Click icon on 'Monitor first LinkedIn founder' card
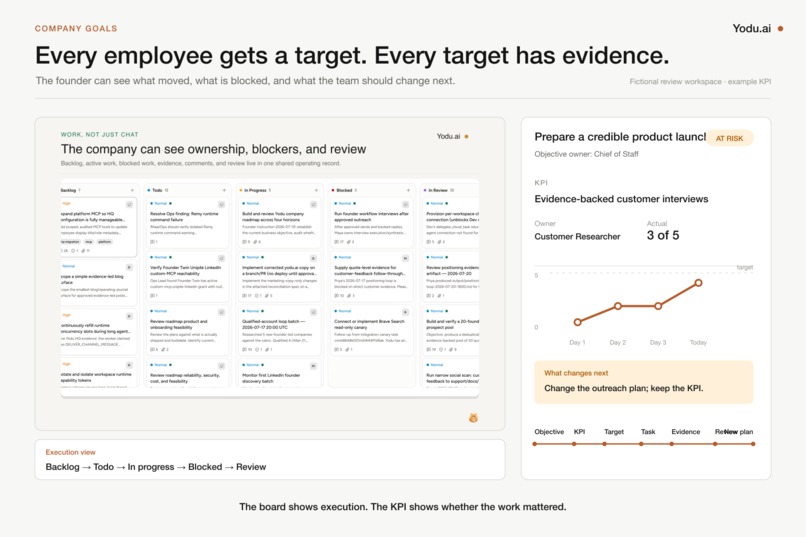Image resolution: width=806 pixels, height=537 pixels. tap(314, 366)
